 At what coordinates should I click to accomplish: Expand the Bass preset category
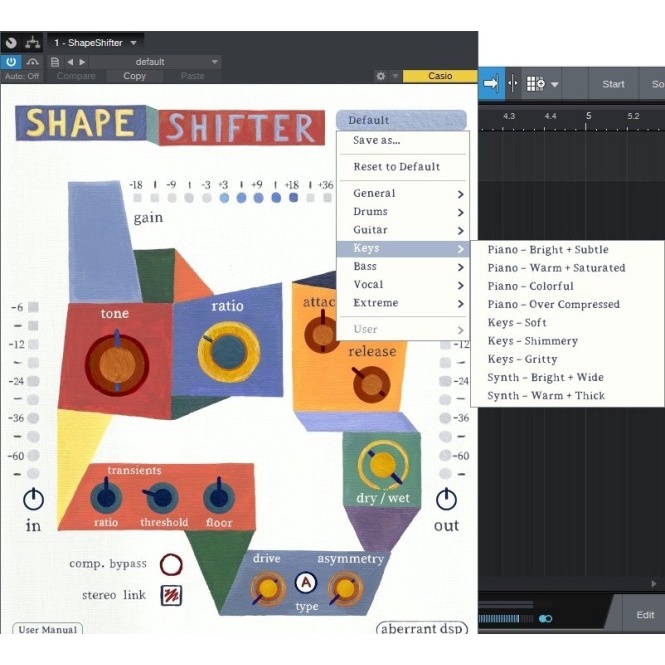click(403, 266)
